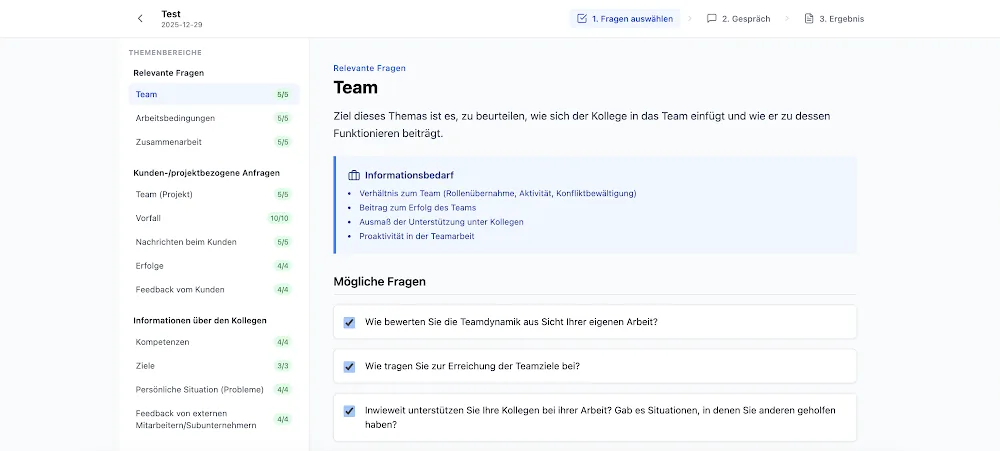Go back using the left arrow icon
This screenshot has width=1000, height=451.
point(140,18)
